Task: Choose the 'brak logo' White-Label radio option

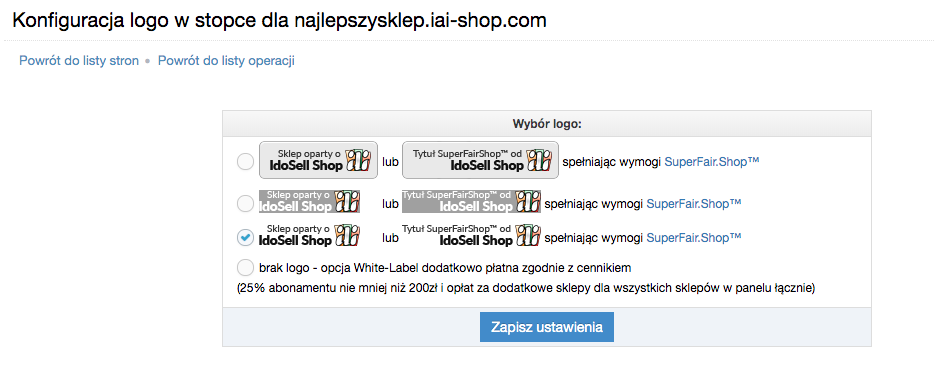Action: [245, 267]
